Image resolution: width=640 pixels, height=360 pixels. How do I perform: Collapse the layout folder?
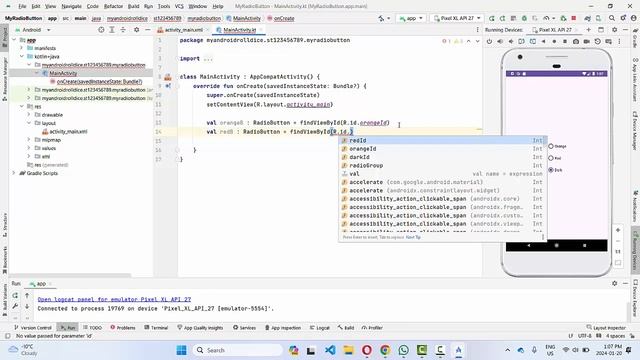point(29,123)
